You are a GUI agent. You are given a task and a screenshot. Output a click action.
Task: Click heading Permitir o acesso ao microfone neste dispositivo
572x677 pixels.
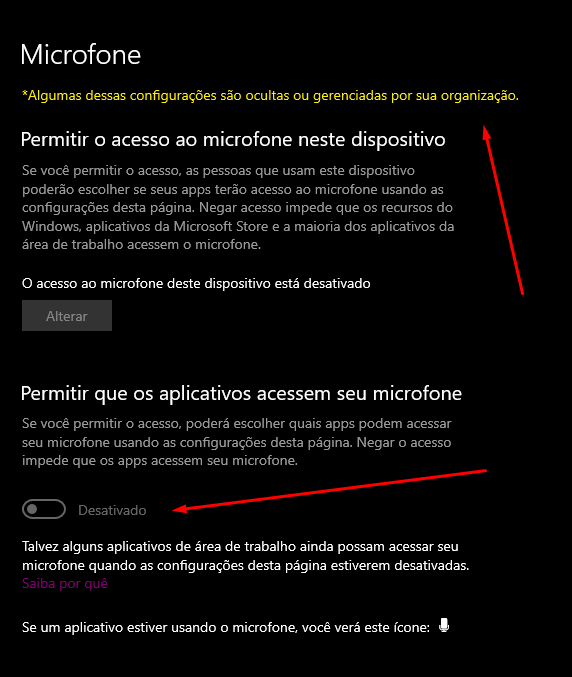point(233,140)
